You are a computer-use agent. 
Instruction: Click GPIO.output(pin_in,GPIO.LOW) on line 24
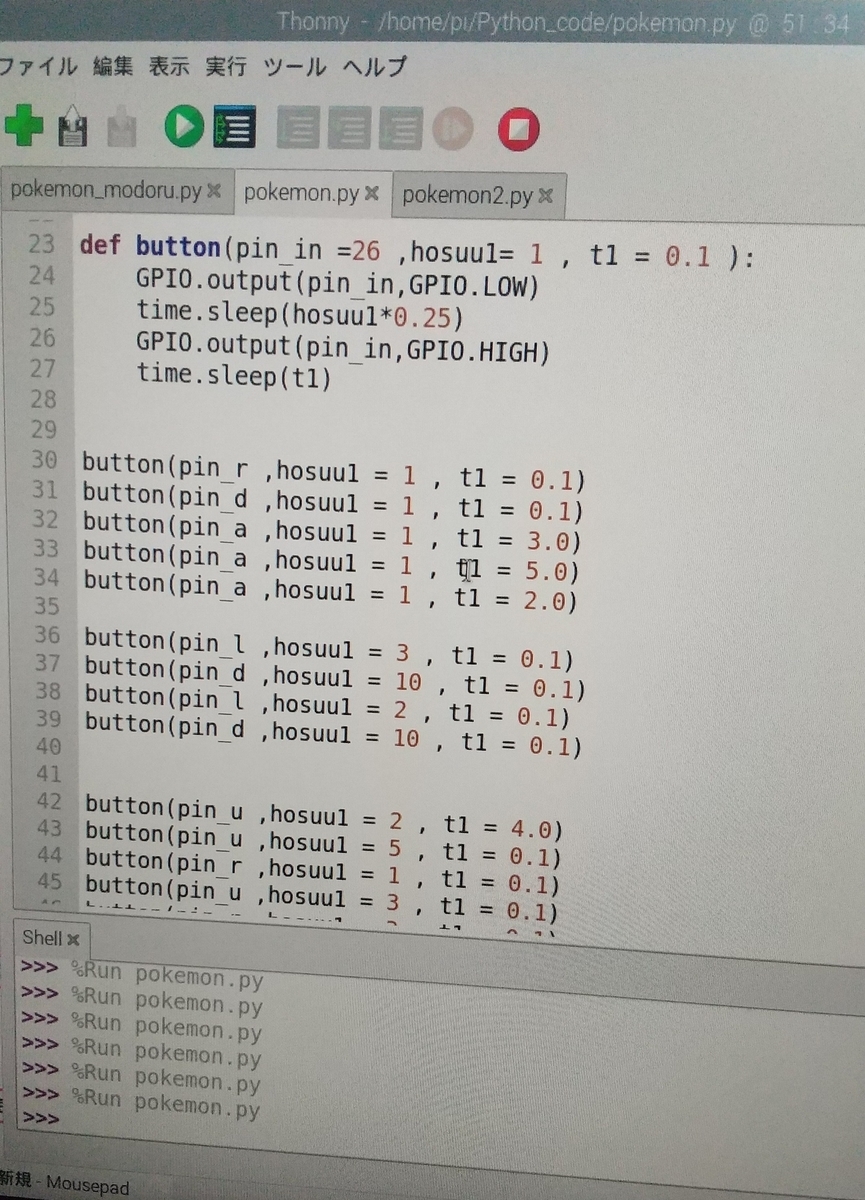(x=338, y=286)
